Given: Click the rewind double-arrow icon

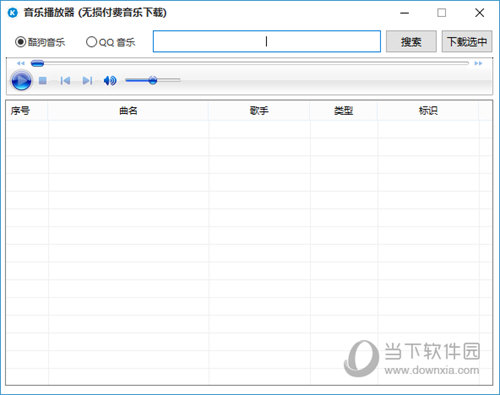Looking at the screenshot, I should [x=21, y=63].
